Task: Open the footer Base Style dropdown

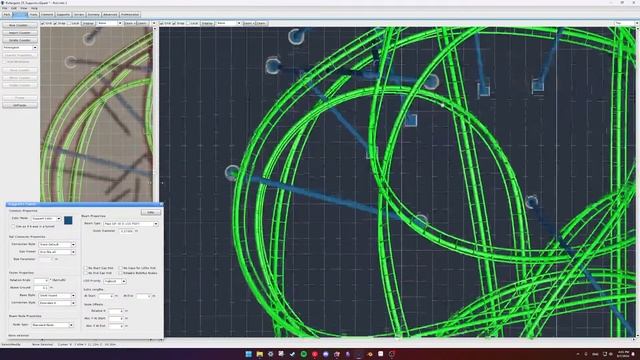Action: (x=57, y=295)
